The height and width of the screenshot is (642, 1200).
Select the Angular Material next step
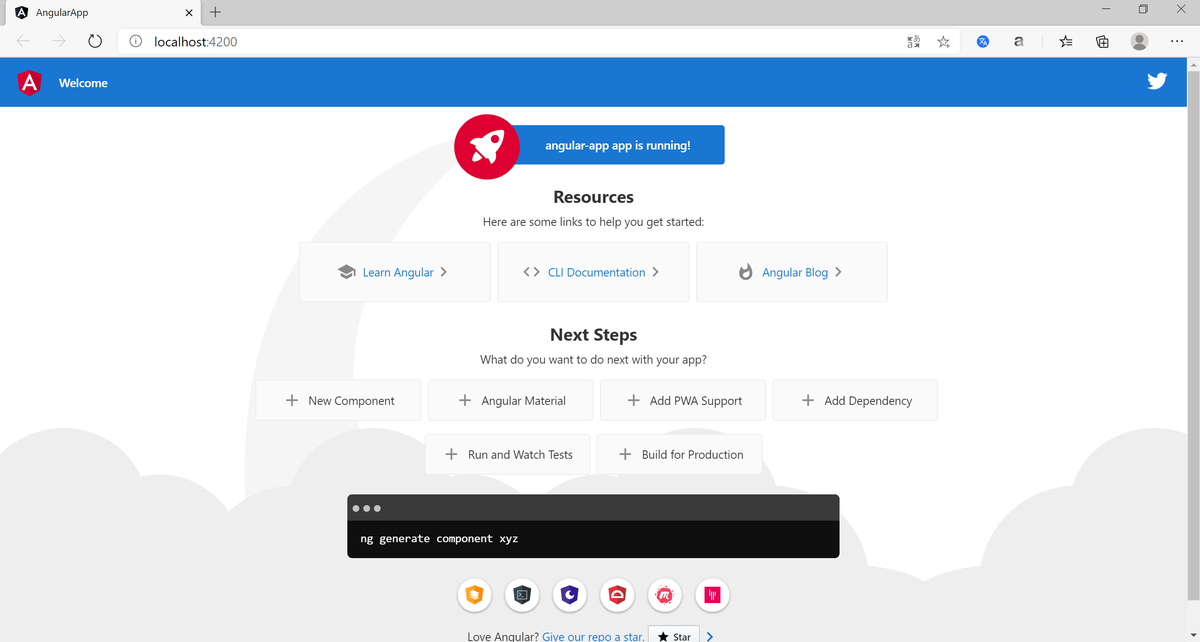pos(511,400)
